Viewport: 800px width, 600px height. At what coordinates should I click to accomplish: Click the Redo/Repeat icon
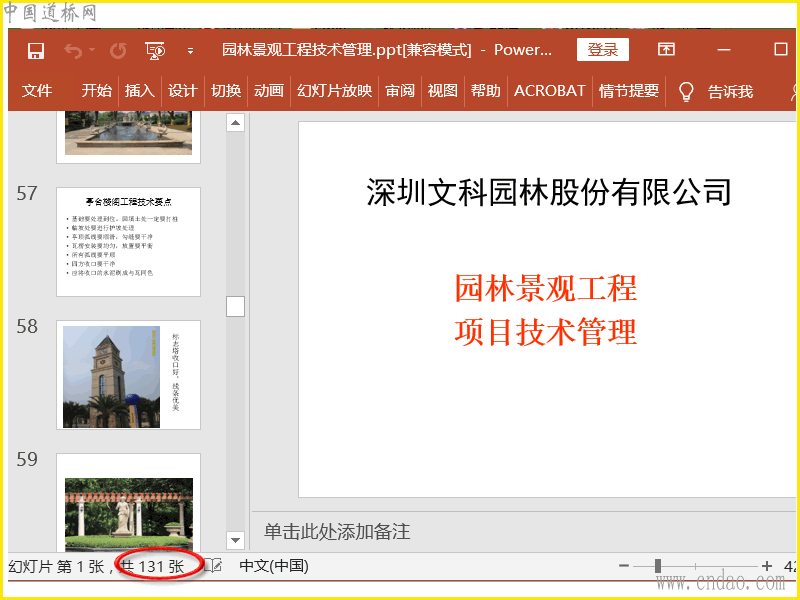118,51
